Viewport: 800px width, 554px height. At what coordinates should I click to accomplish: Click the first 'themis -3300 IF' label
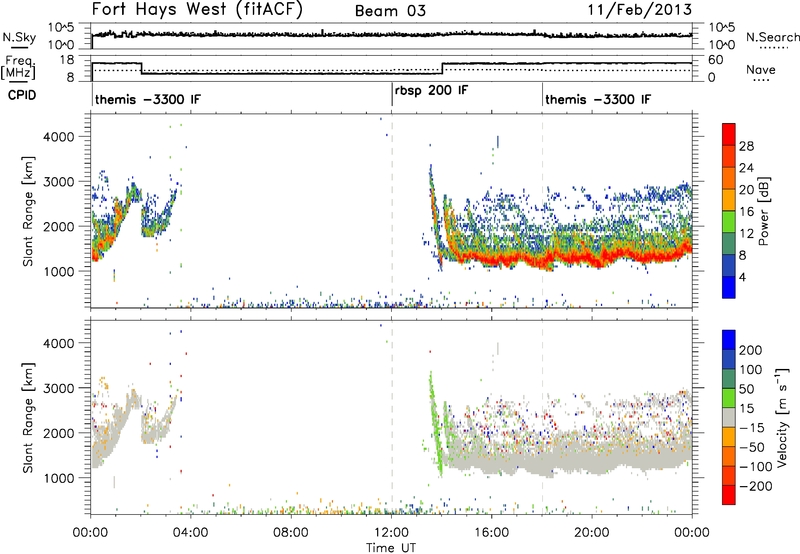148,99
